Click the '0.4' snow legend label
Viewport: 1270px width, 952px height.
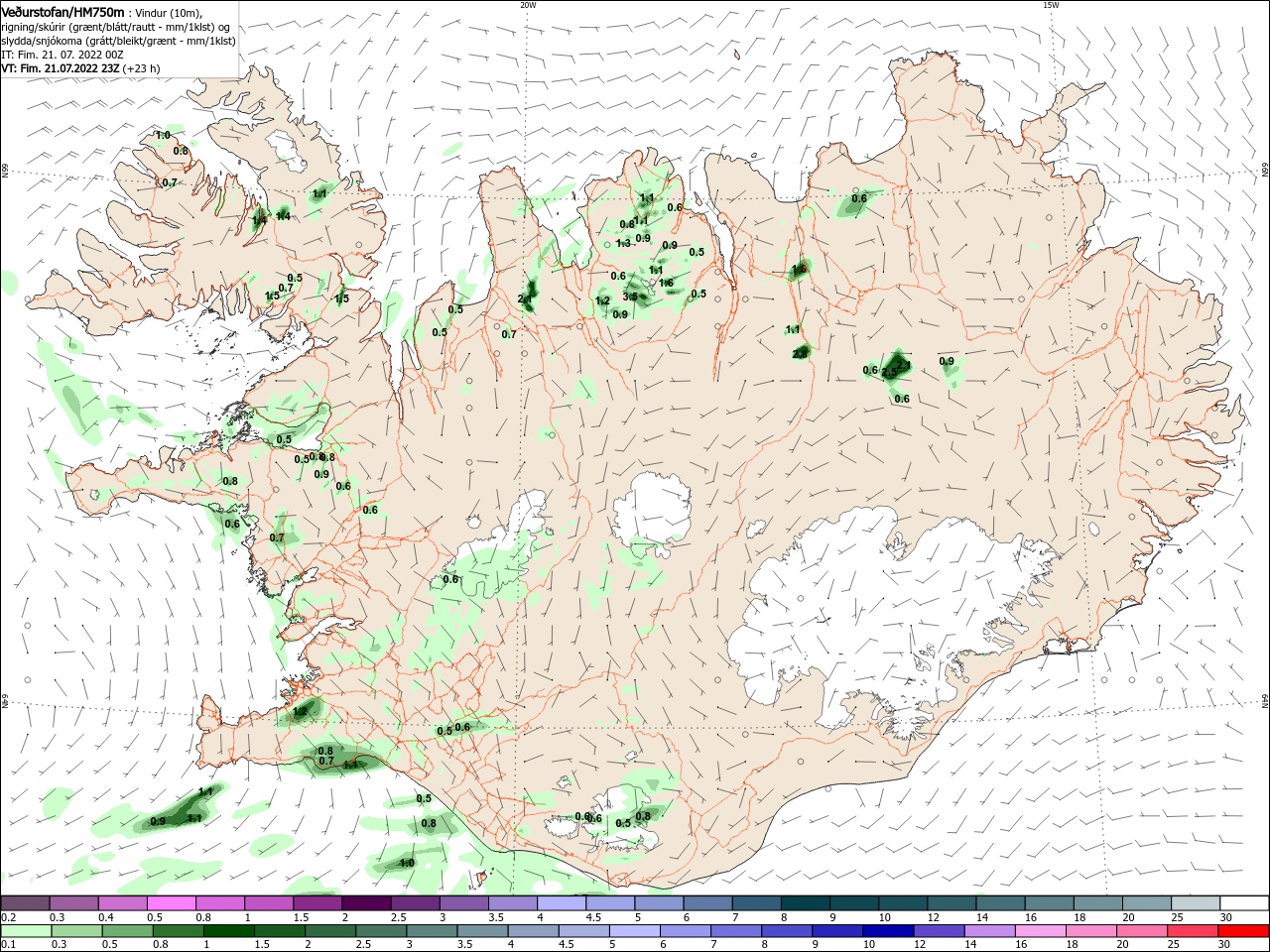click(x=106, y=918)
